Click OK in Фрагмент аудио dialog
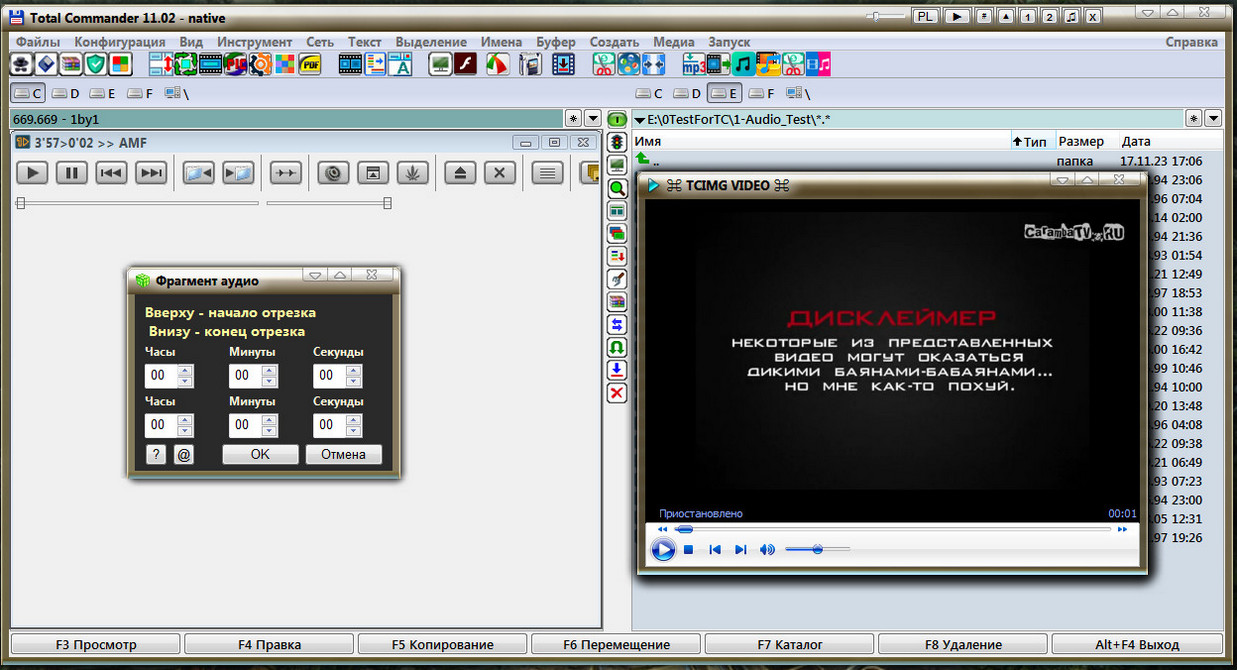Screen dimensions: 1237x670 [260, 454]
